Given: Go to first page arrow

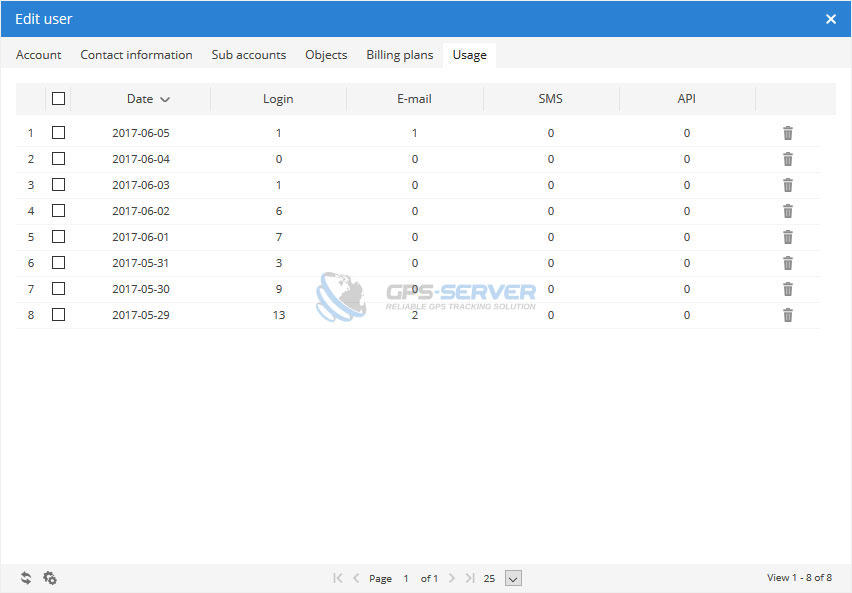Looking at the screenshot, I should tap(338, 578).
